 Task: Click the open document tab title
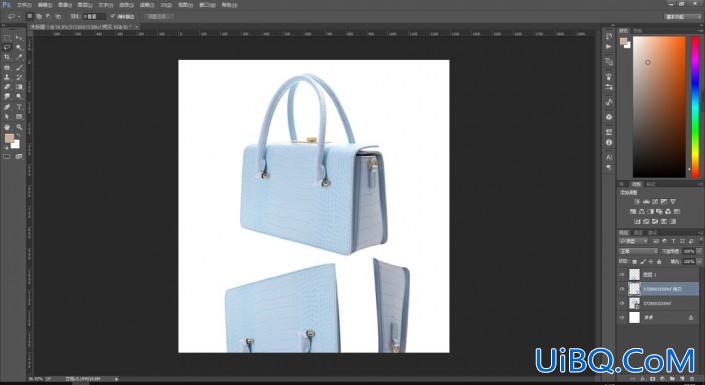click(81, 27)
